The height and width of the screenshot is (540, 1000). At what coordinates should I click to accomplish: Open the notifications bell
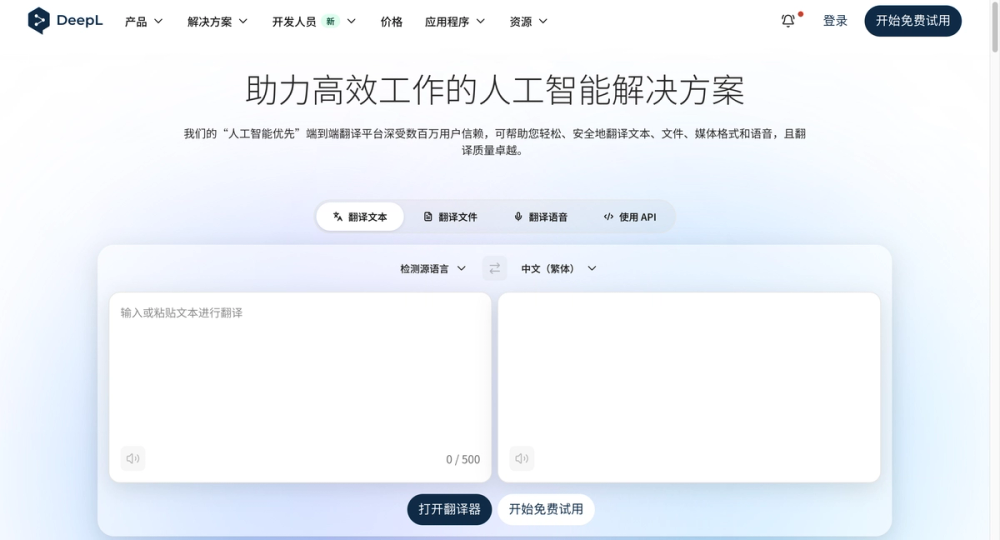coord(788,20)
